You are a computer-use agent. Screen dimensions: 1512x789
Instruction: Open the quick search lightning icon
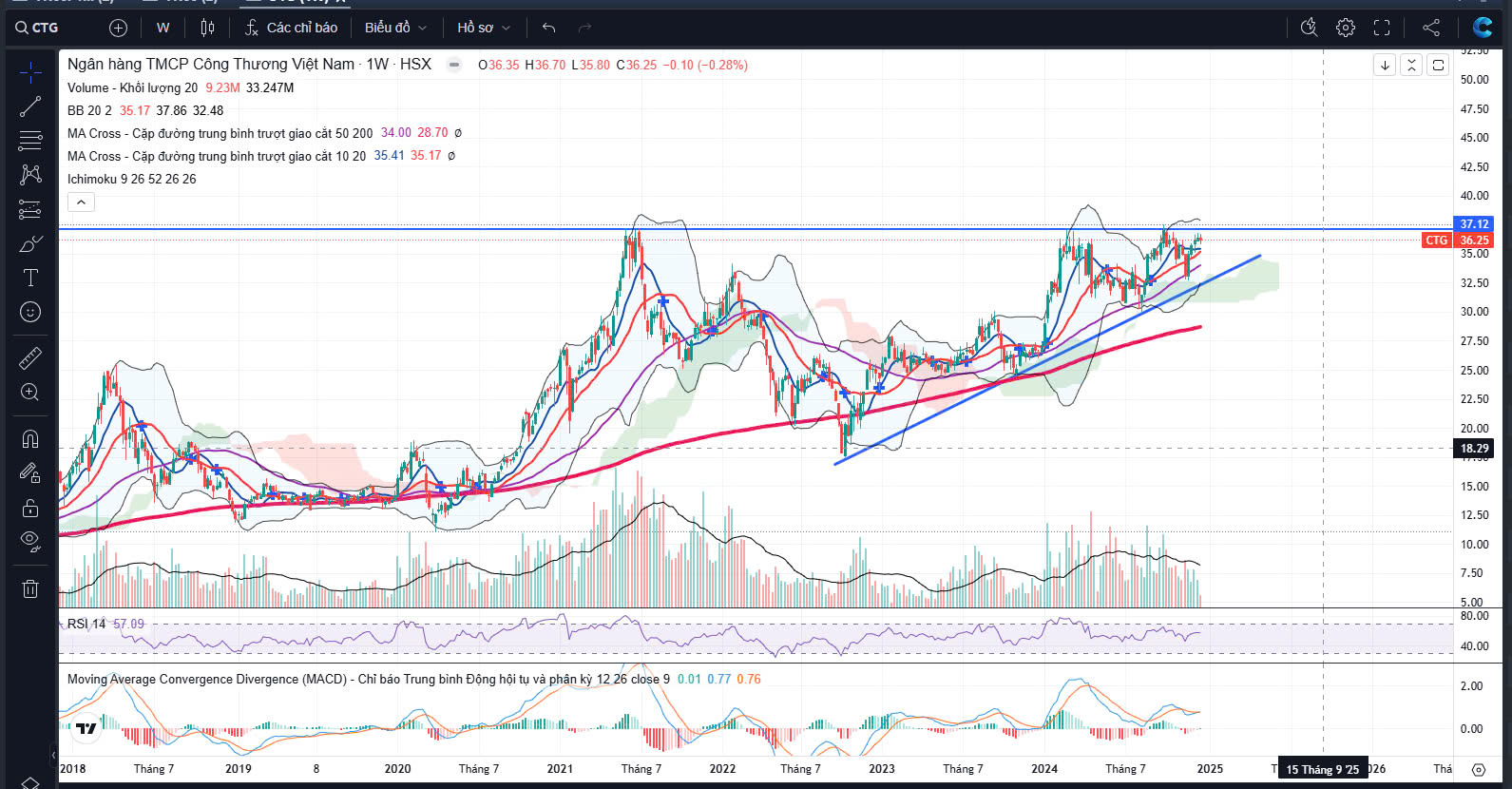1309,28
